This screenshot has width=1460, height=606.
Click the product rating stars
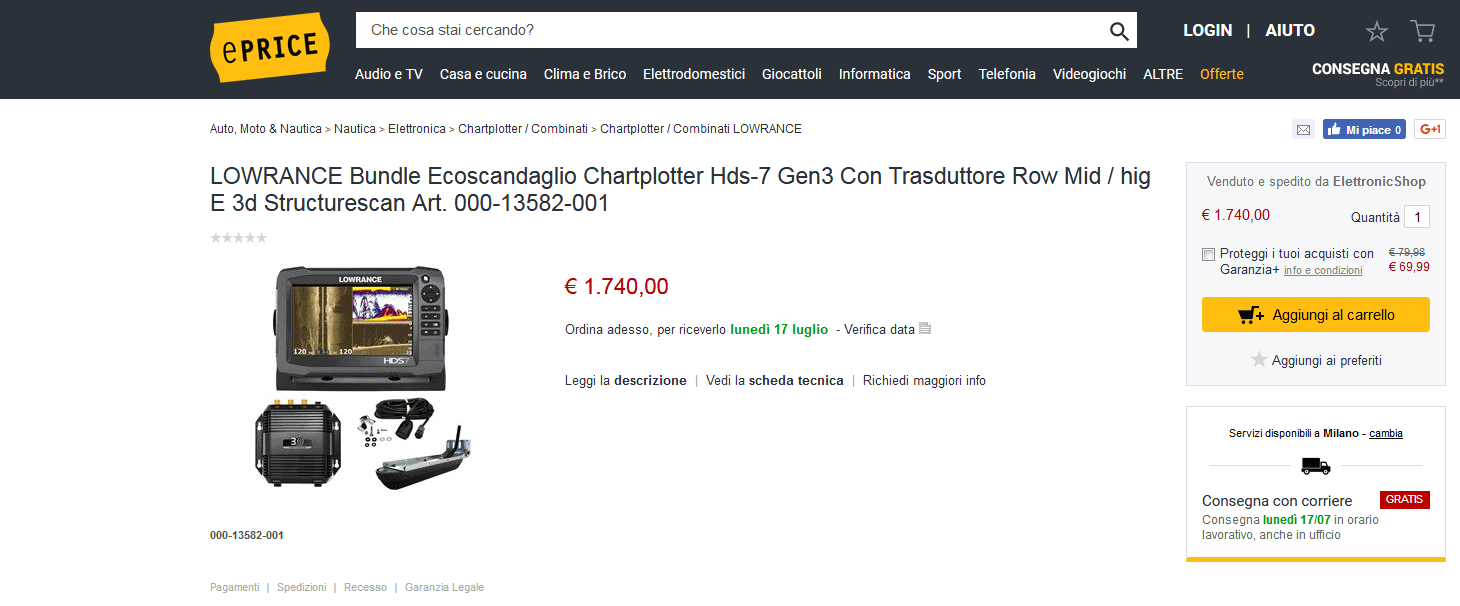coord(238,238)
